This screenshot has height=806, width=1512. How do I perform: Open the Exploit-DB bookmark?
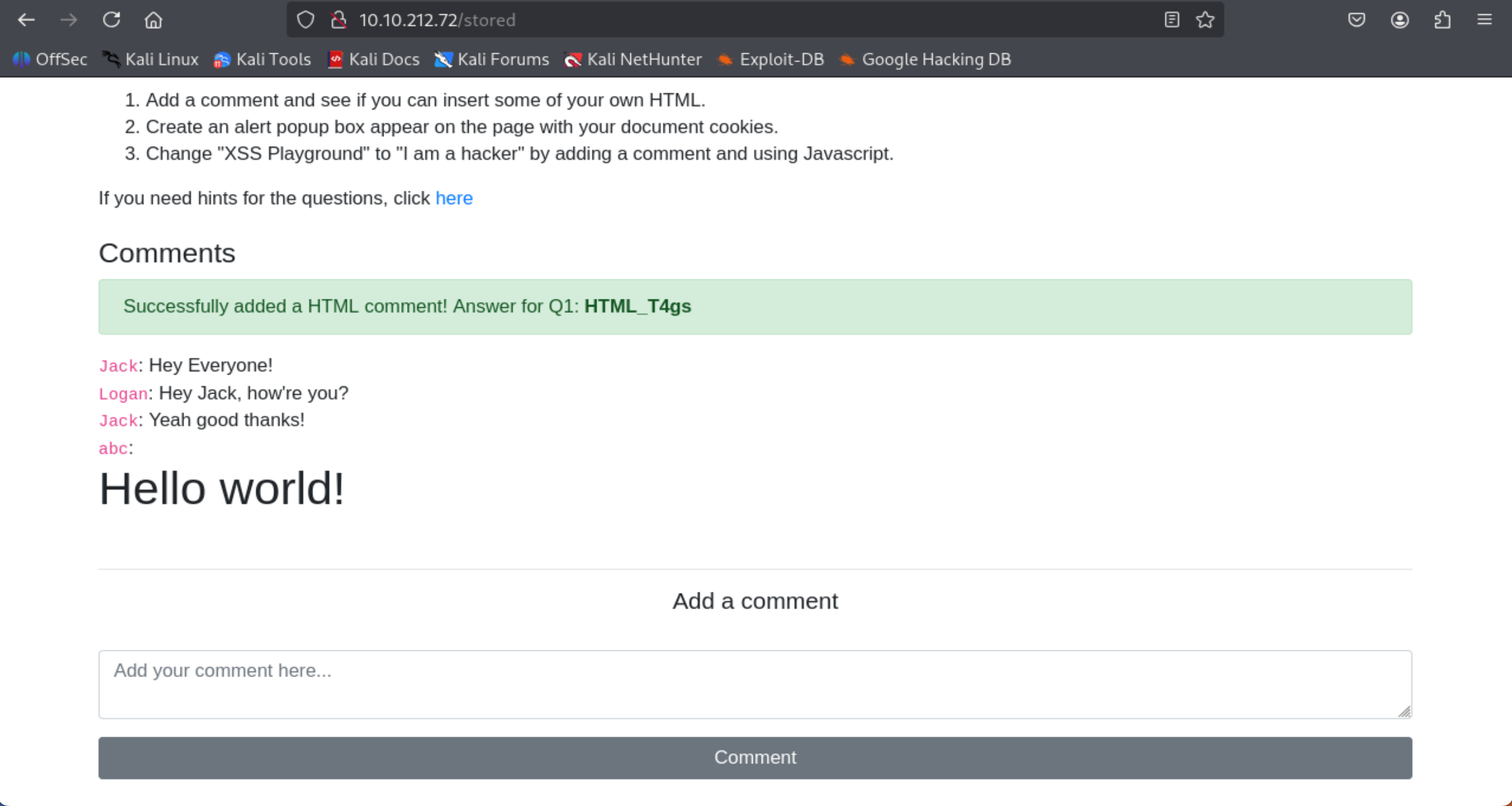coord(771,59)
